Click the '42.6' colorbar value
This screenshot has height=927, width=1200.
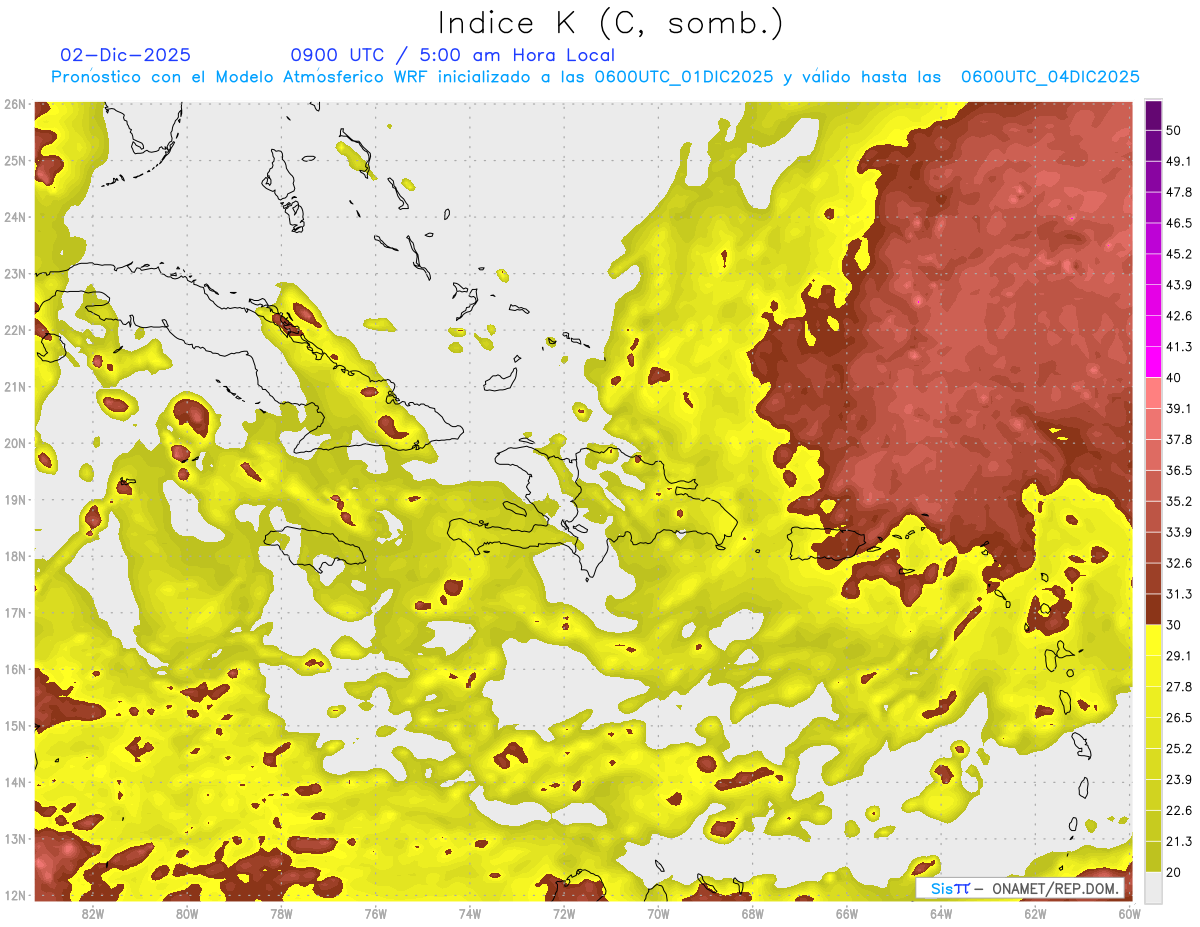(1178, 316)
